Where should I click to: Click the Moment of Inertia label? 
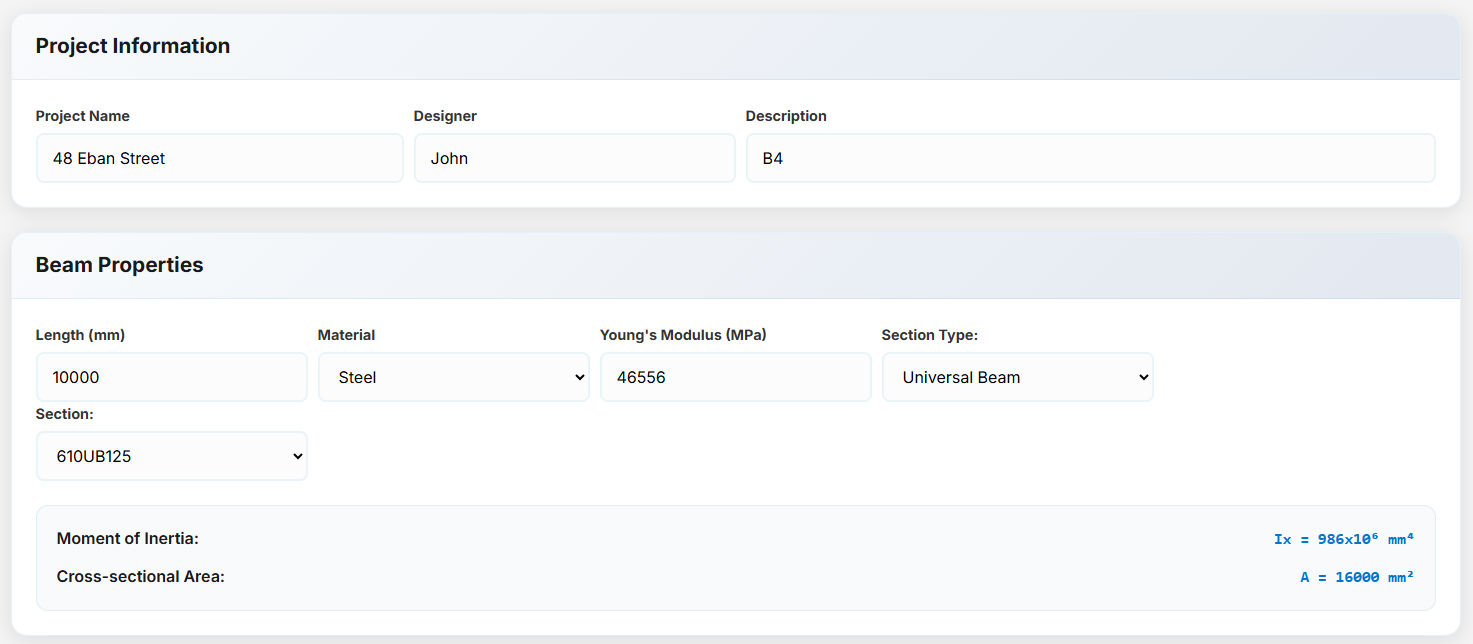tap(128, 539)
